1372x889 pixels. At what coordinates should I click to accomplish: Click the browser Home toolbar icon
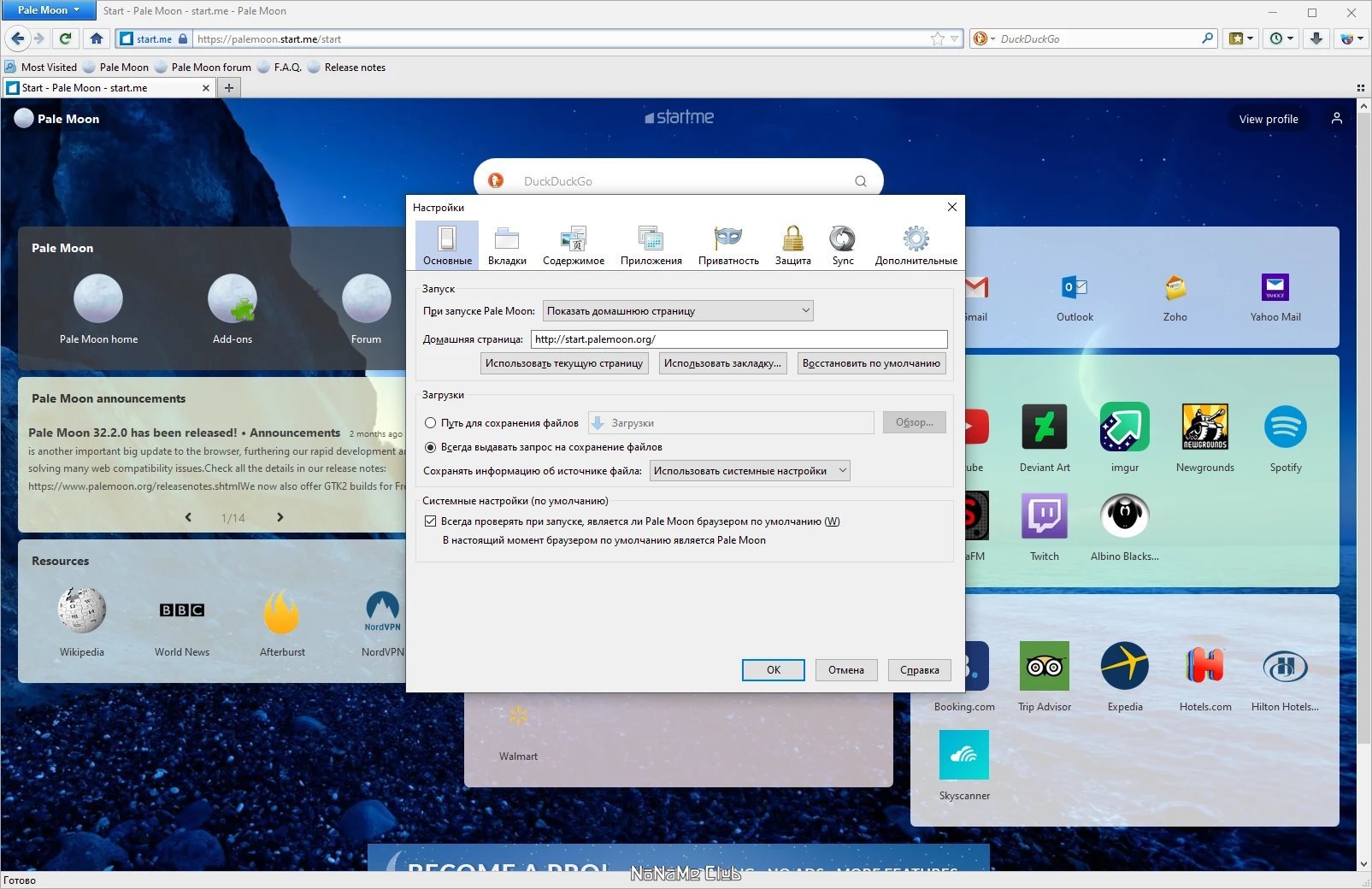97,38
